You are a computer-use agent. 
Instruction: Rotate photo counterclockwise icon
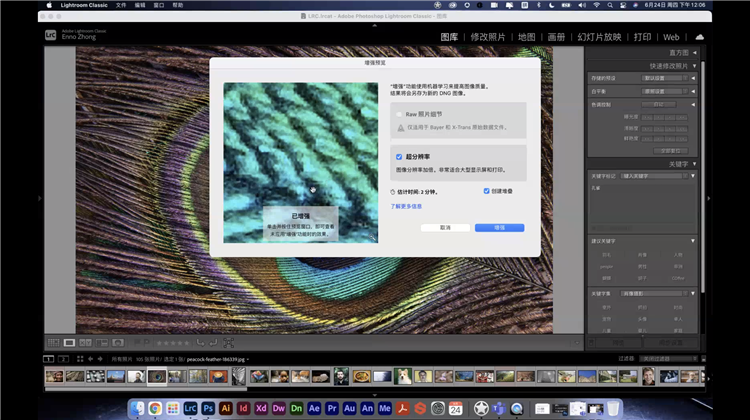click(x=200, y=343)
